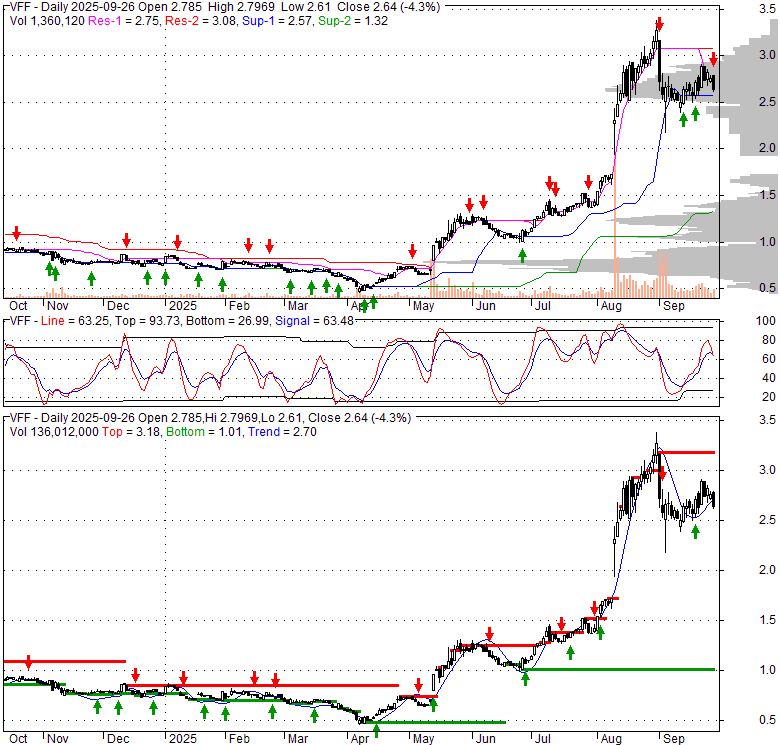Click the Res-2 = 3.08 label
Image resolution: width=780 pixels, height=745 pixels.
coord(200,21)
